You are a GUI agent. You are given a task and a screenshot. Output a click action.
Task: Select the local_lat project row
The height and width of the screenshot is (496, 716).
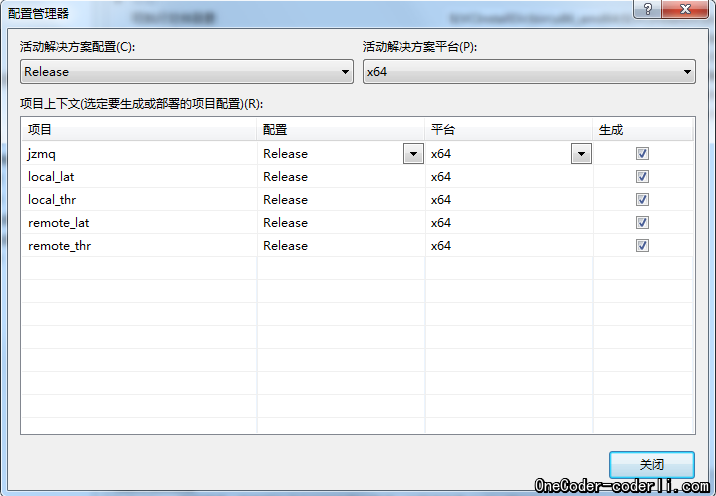[x=52, y=176]
